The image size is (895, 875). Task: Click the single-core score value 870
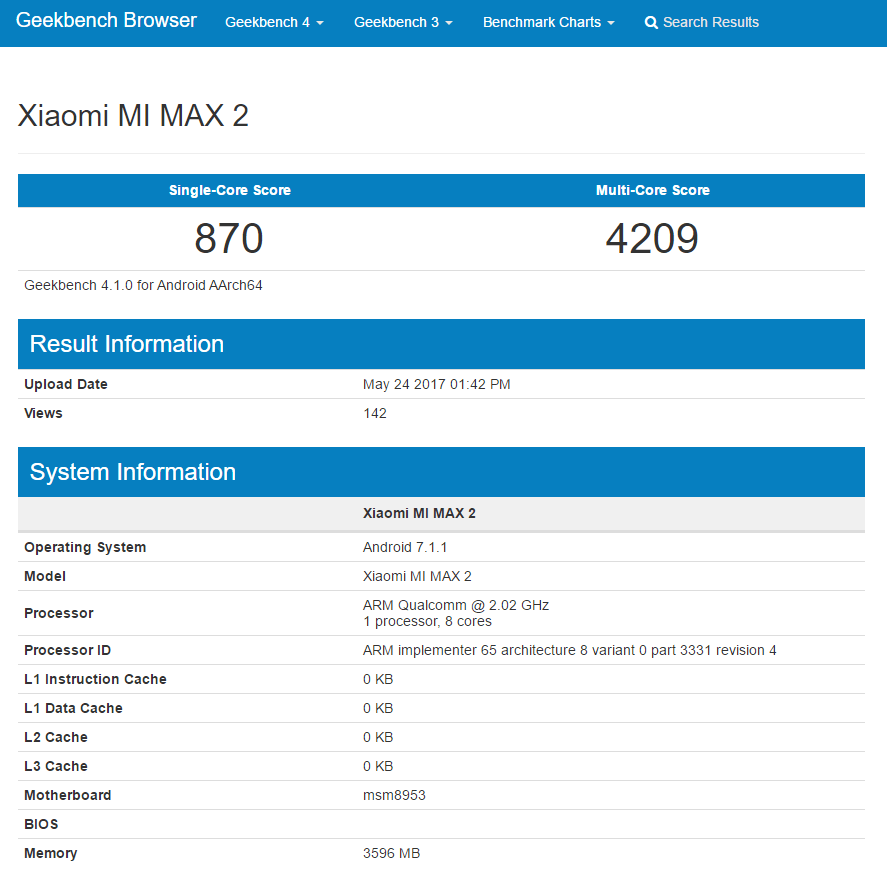click(229, 239)
